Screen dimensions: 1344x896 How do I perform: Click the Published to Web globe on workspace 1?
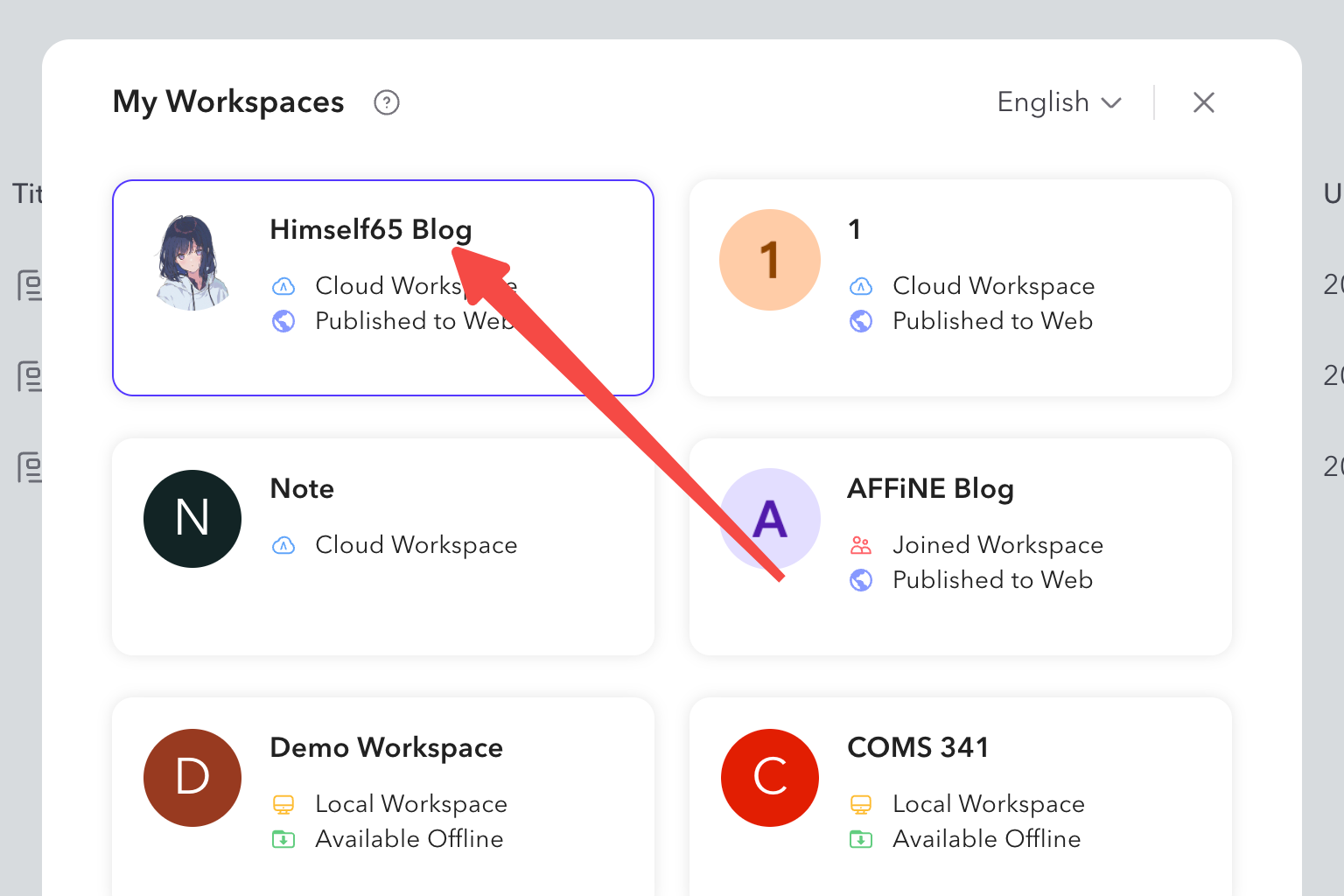point(861,321)
